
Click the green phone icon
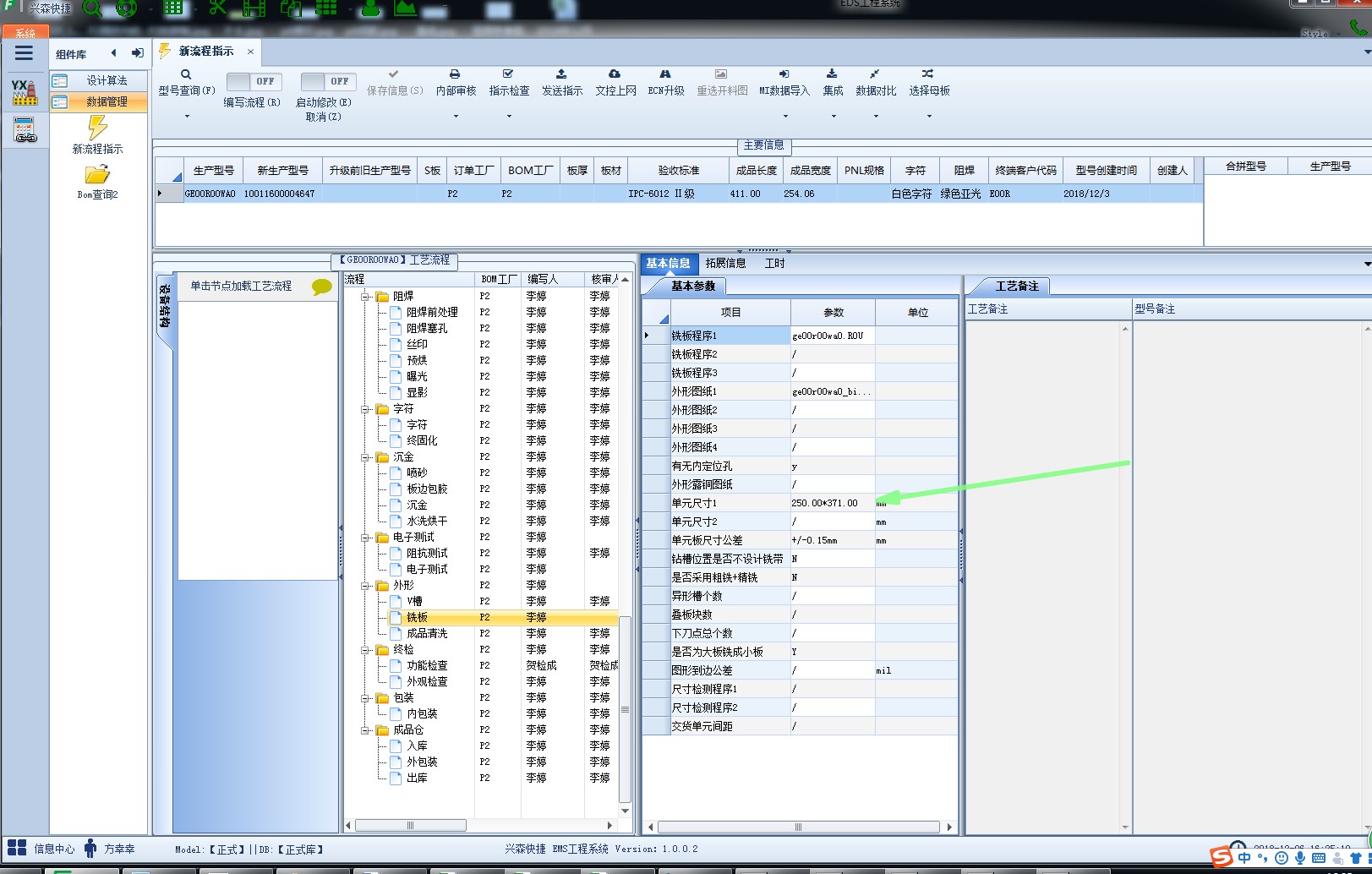(1358, 27)
